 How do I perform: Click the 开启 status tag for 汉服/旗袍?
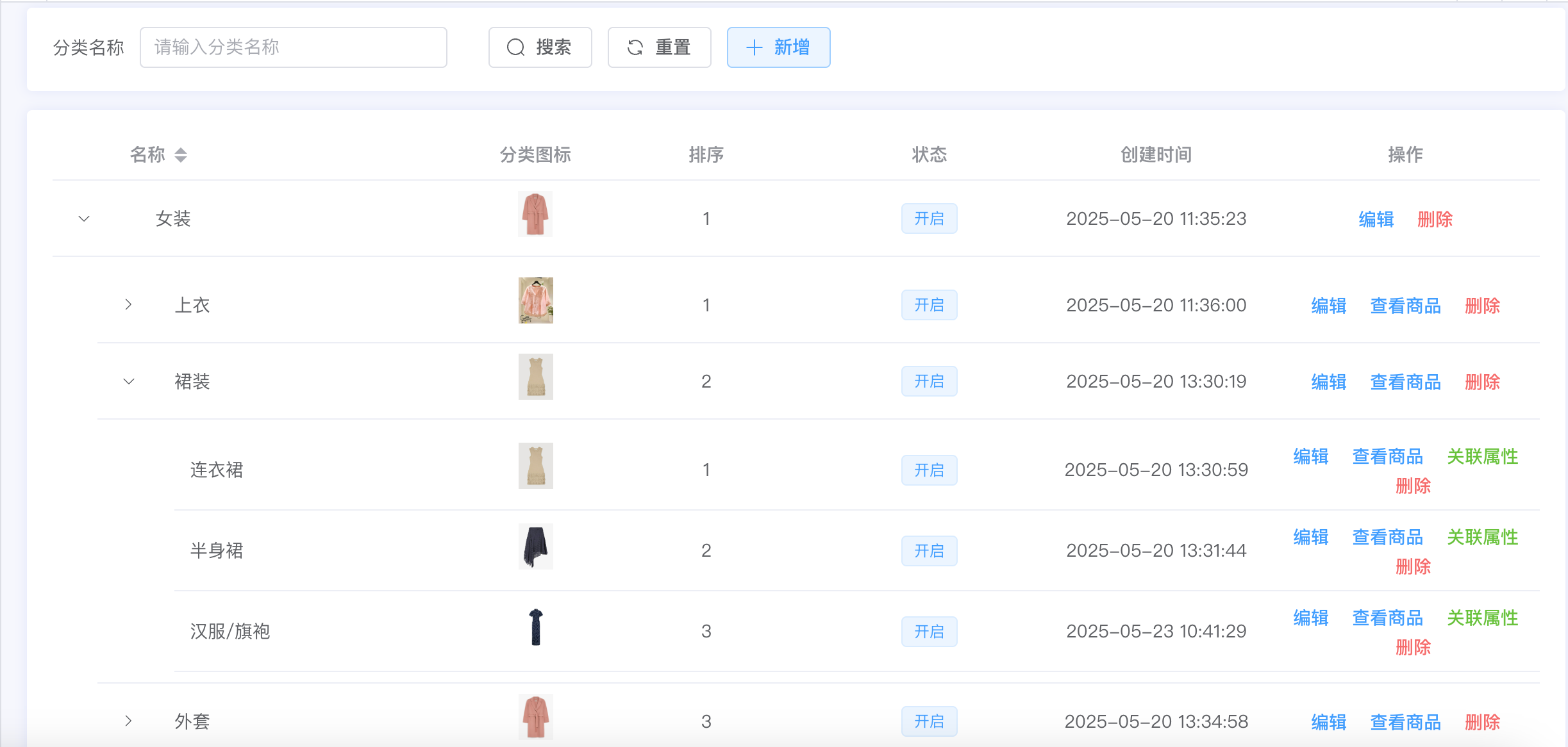click(929, 632)
